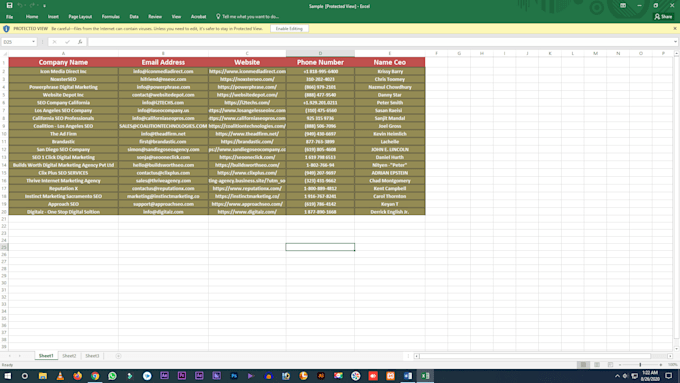Select Page Break Preview icon in status bar
Viewport: 680px width, 383px height.
point(610,365)
